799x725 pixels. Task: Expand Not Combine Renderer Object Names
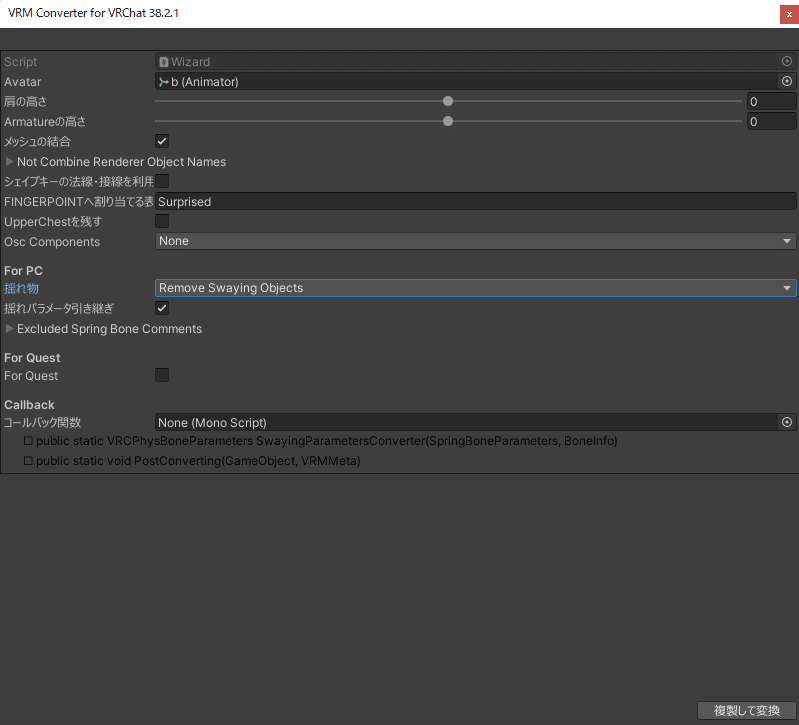point(9,162)
